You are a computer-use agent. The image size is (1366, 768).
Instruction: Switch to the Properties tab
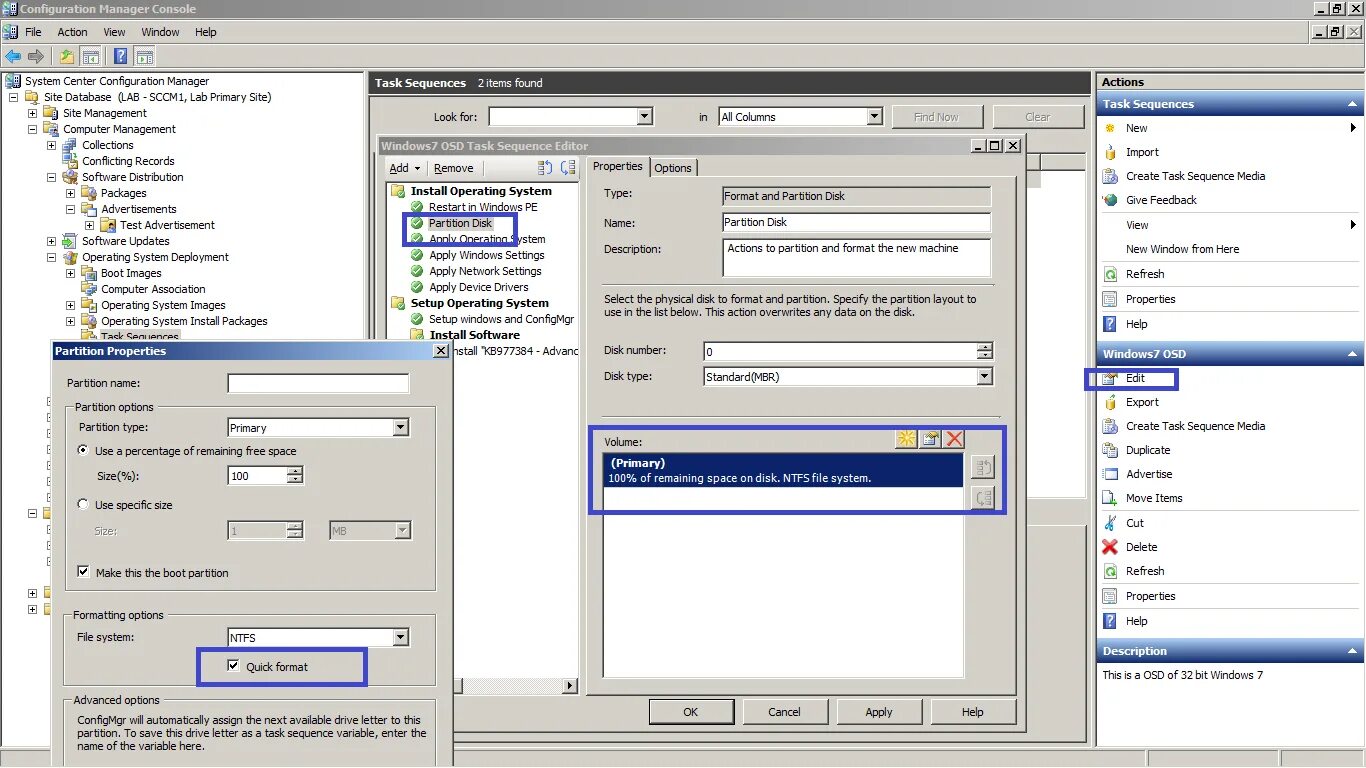[x=617, y=166]
